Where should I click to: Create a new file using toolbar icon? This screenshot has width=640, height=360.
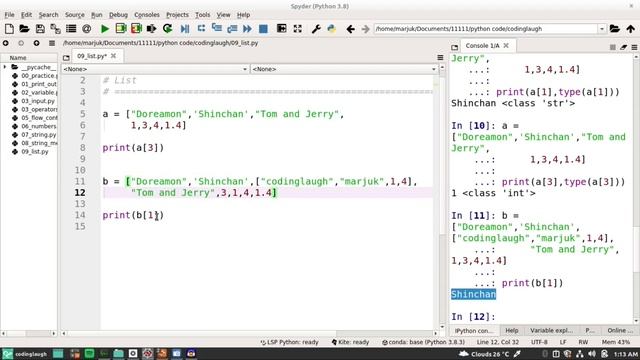(9, 29)
